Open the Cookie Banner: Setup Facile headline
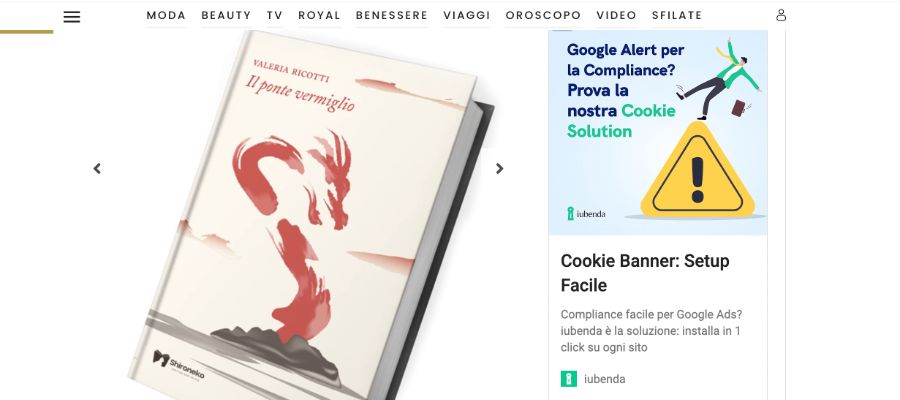 pyautogui.click(x=645, y=273)
